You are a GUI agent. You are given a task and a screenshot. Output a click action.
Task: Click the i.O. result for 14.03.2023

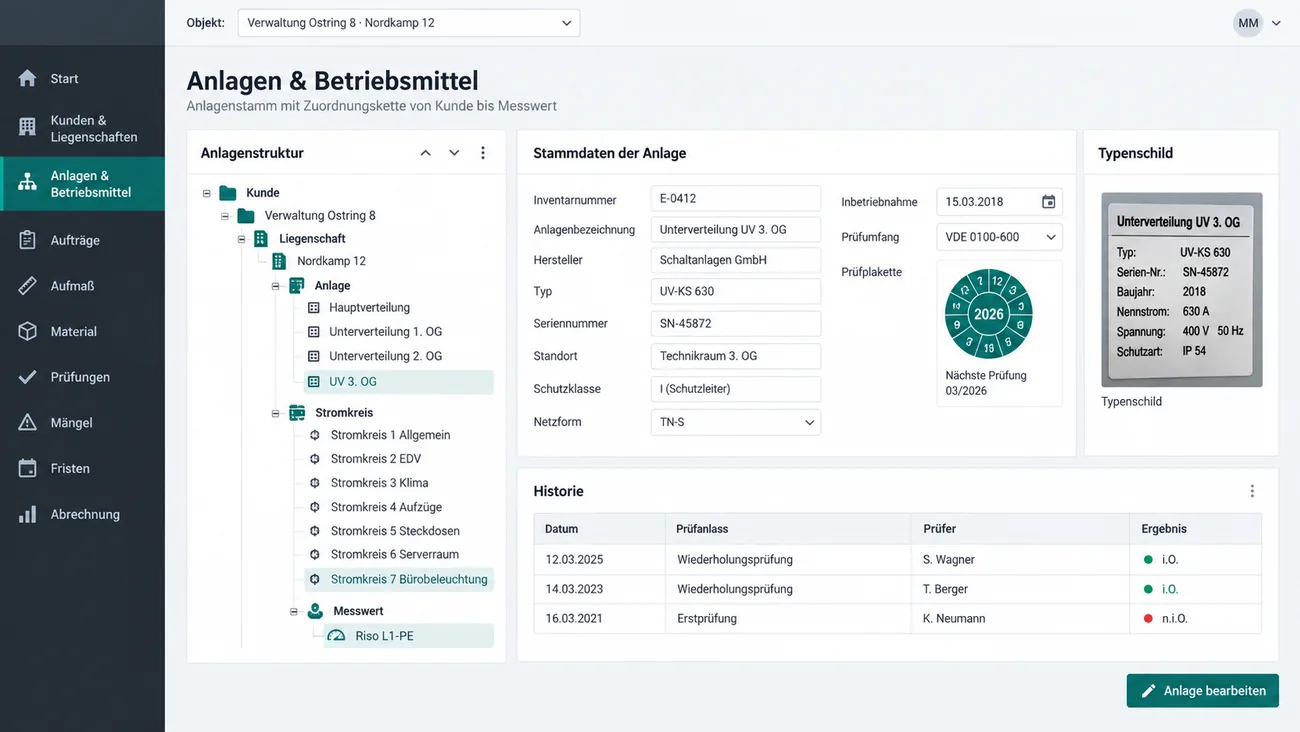[x=1170, y=589]
